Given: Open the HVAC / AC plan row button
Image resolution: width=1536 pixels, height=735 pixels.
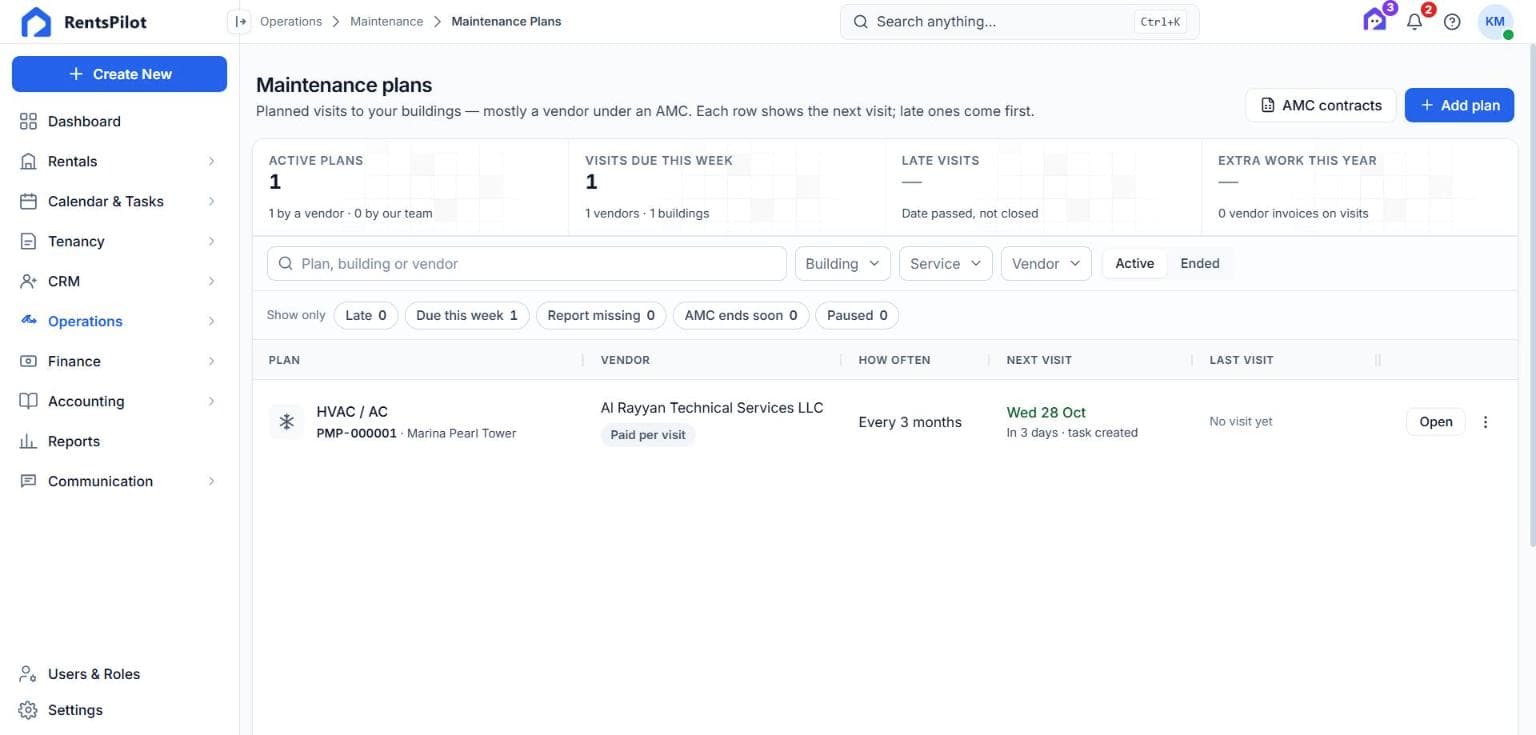Looking at the screenshot, I should [x=1436, y=422].
